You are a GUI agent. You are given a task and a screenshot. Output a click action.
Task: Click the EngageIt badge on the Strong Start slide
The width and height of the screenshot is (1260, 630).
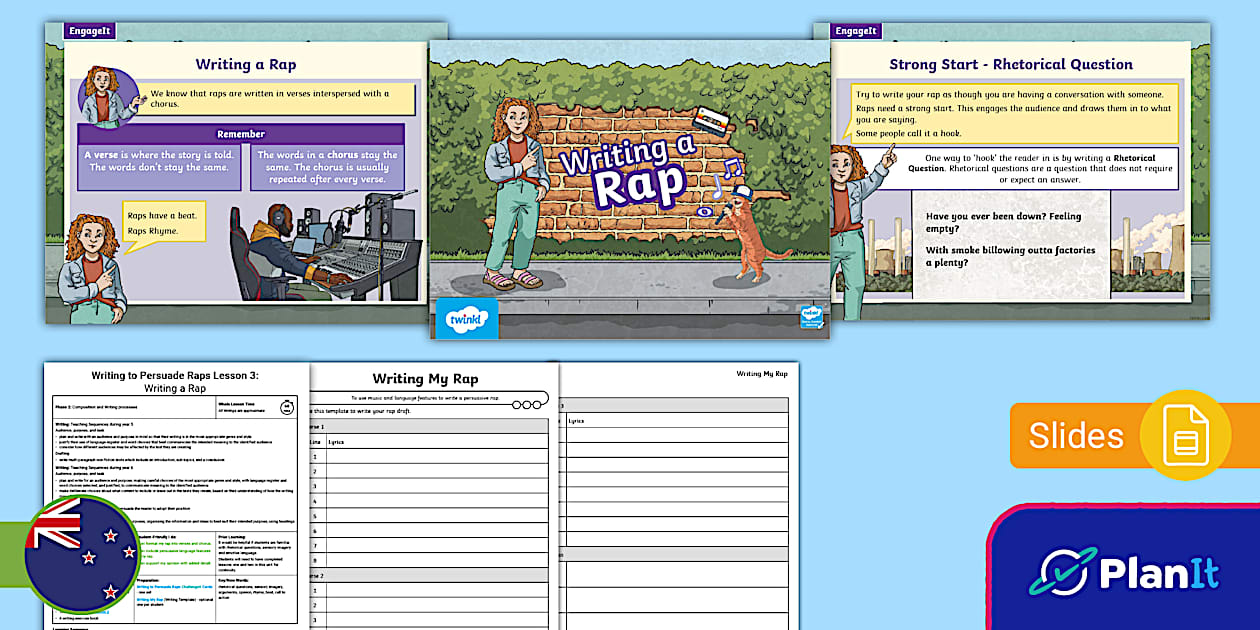click(854, 31)
